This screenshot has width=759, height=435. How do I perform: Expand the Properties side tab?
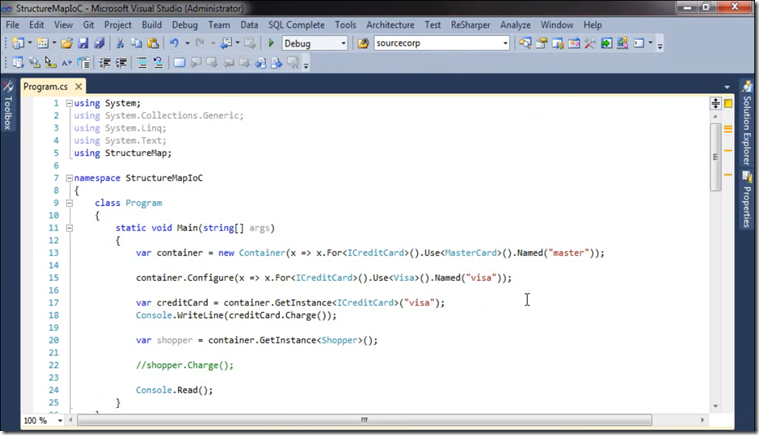coord(746,199)
